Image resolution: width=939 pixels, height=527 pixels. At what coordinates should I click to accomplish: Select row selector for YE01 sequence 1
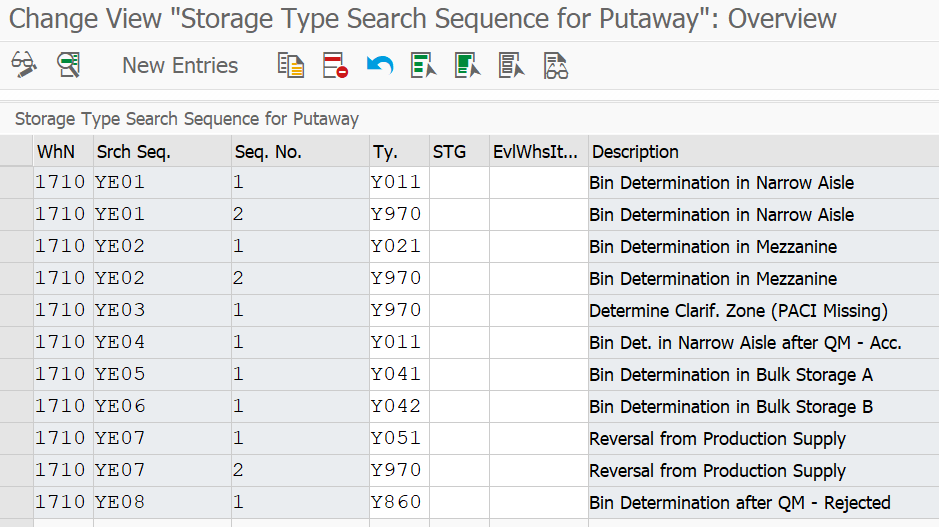(16, 182)
